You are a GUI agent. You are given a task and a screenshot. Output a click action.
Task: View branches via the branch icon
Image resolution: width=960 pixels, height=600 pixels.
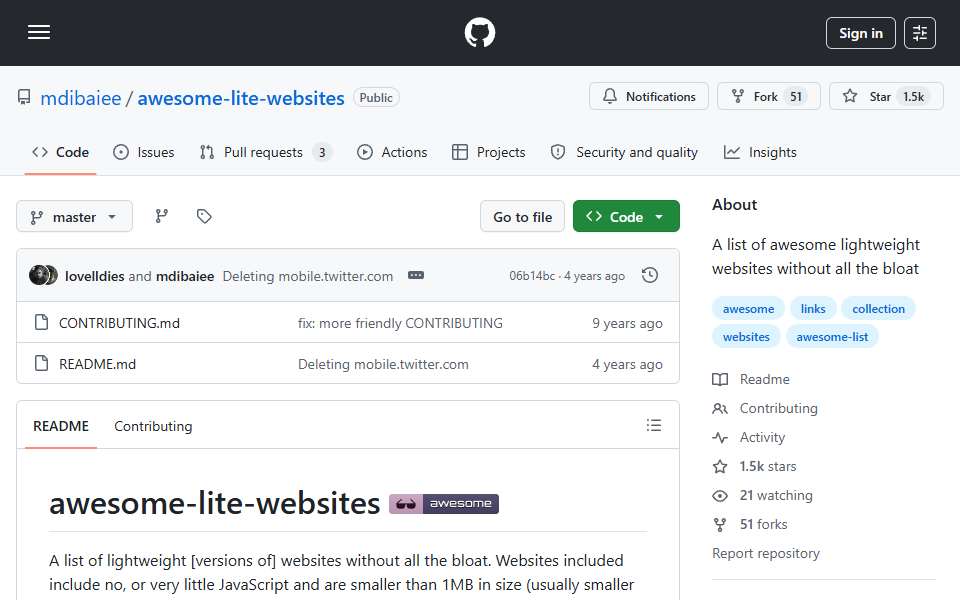[162, 216]
